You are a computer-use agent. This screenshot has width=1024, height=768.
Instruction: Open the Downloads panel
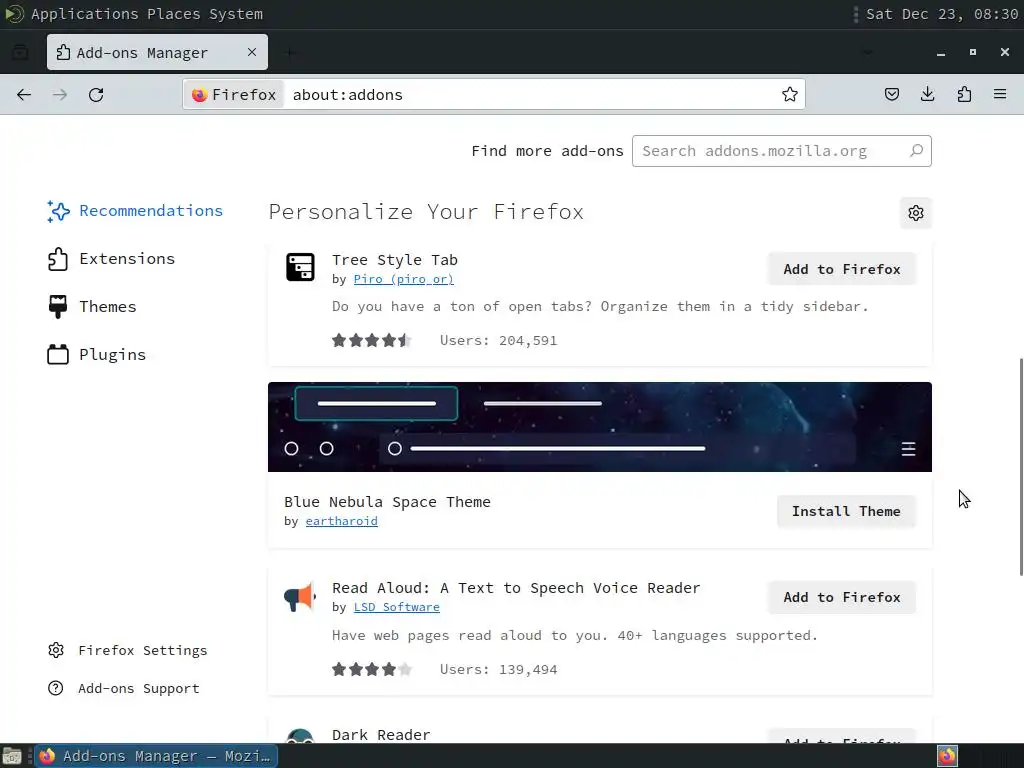[x=927, y=95]
